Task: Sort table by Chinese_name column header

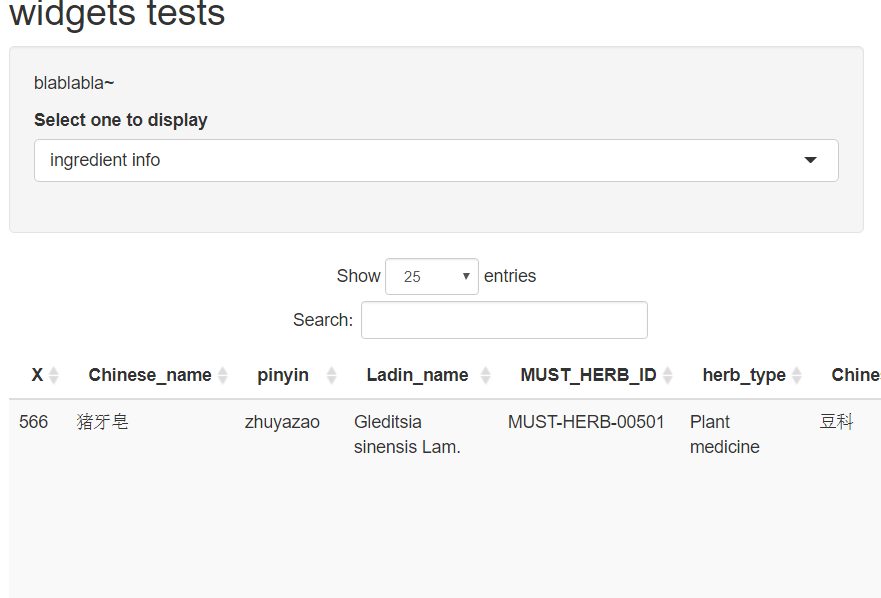Action: pyautogui.click(x=150, y=375)
